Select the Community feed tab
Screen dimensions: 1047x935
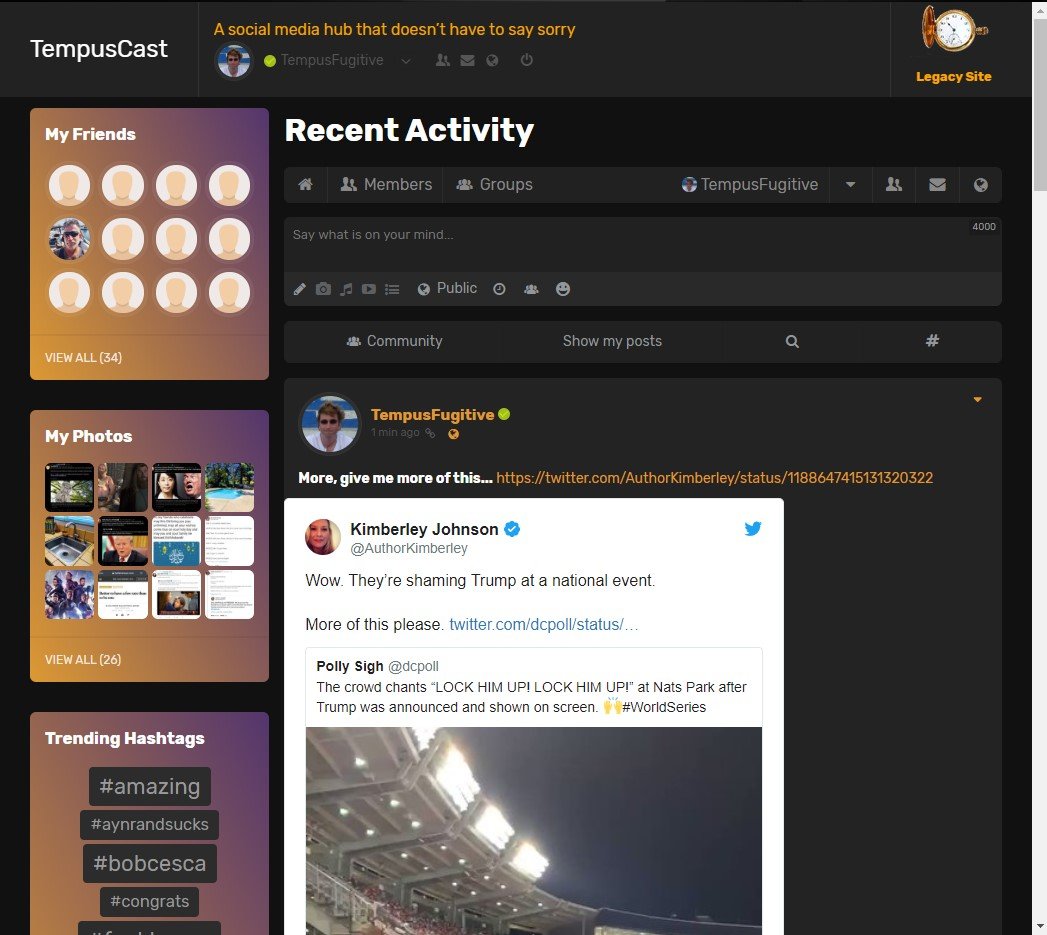(394, 341)
